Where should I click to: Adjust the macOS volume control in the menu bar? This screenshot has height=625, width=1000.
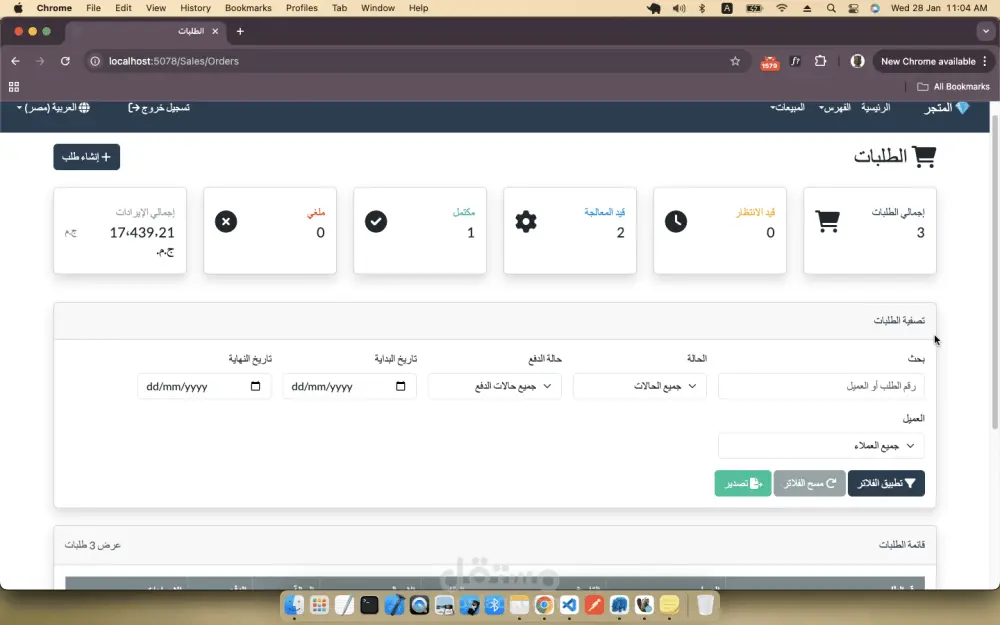tap(681, 8)
